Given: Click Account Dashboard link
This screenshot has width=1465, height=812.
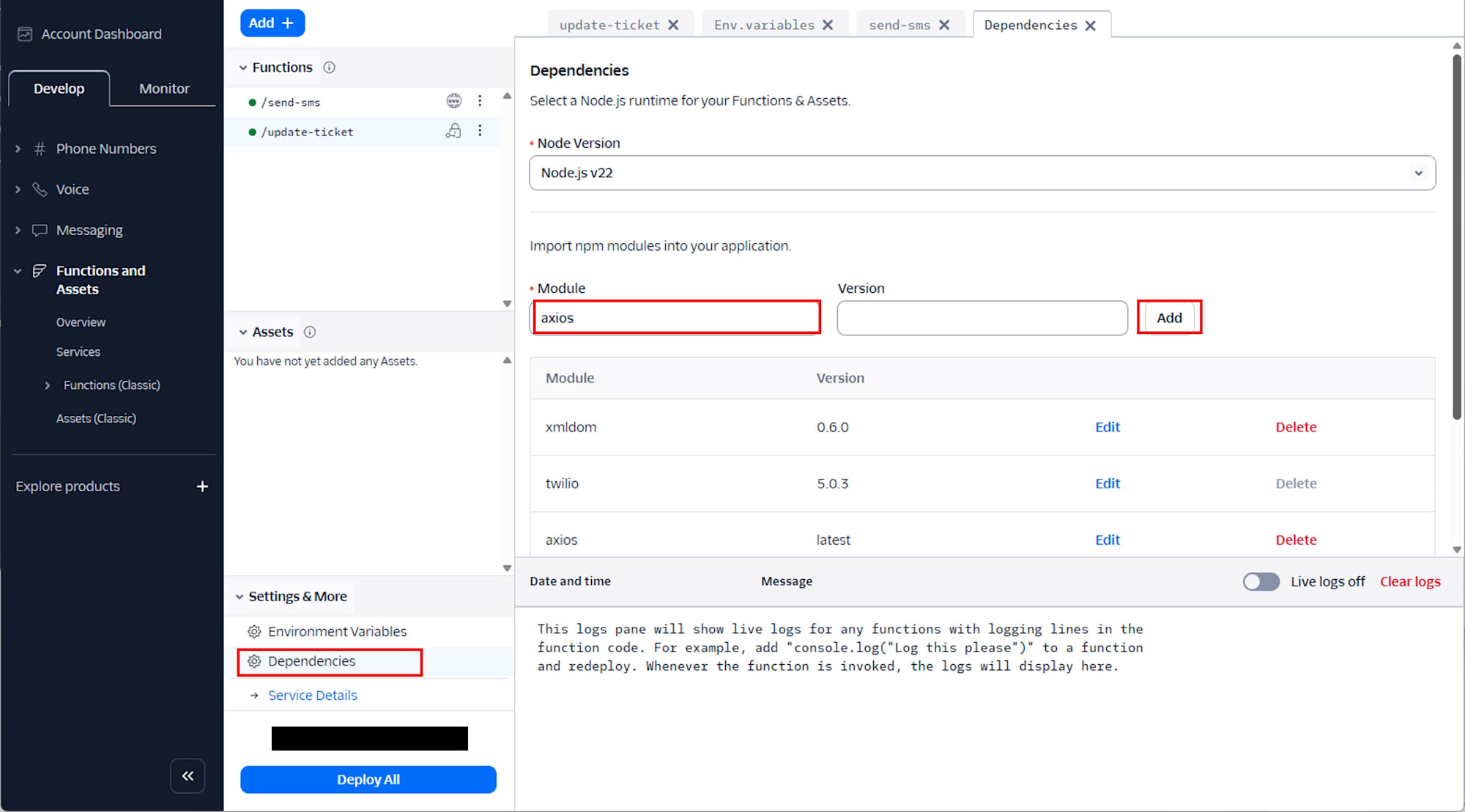Looking at the screenshot, I should coord(101,34).
